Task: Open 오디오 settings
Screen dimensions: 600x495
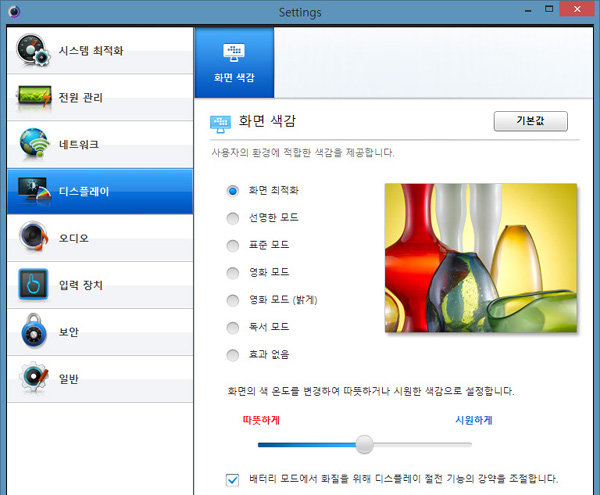Action: [x=100, y=238]
